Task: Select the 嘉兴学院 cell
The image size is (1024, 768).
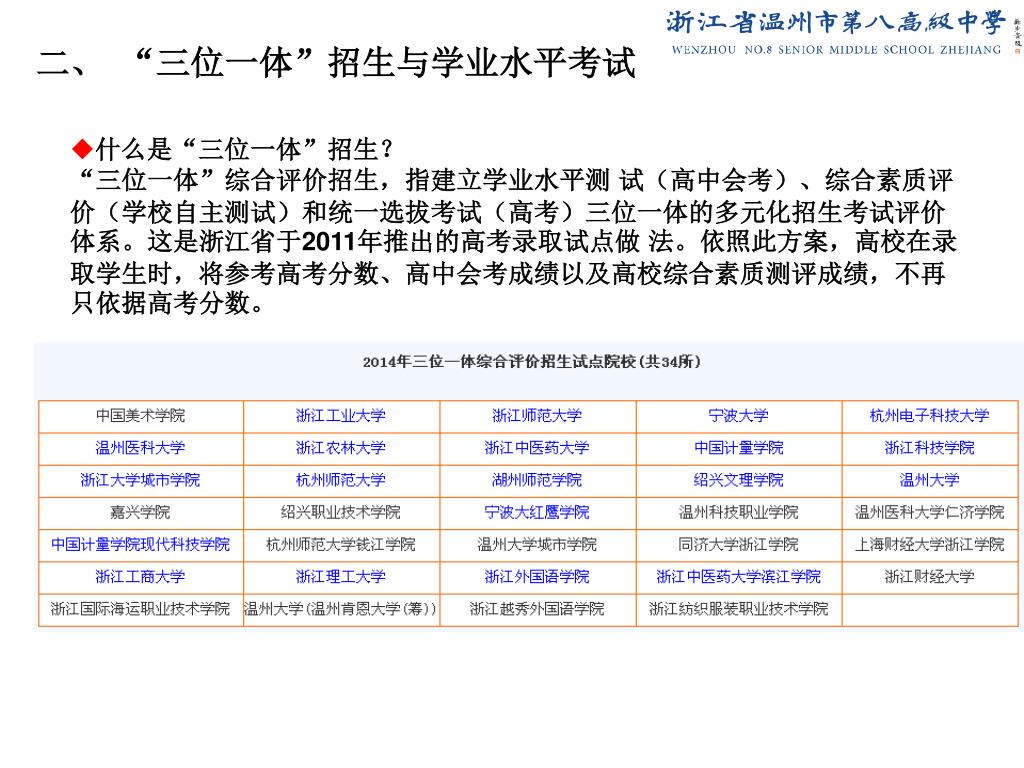Action: click(x=141, y=513)
